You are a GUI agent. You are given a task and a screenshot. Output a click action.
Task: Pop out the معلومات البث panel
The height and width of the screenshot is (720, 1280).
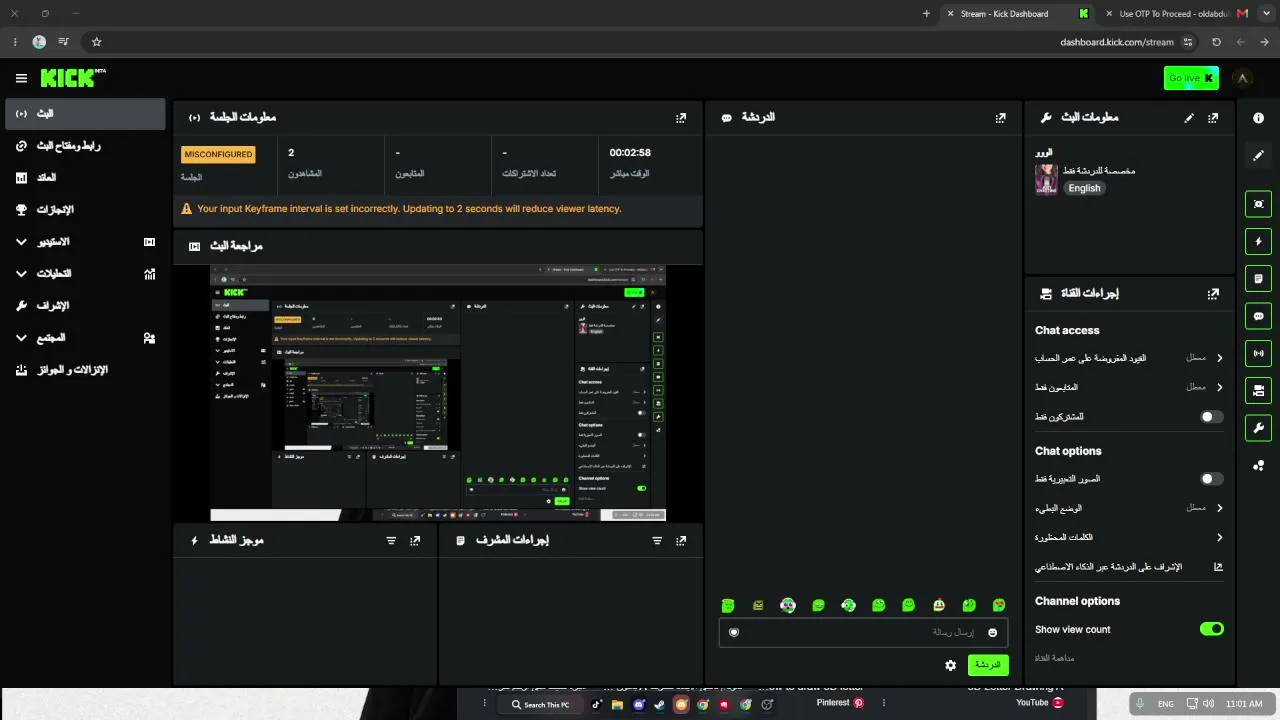(1213, 117)
